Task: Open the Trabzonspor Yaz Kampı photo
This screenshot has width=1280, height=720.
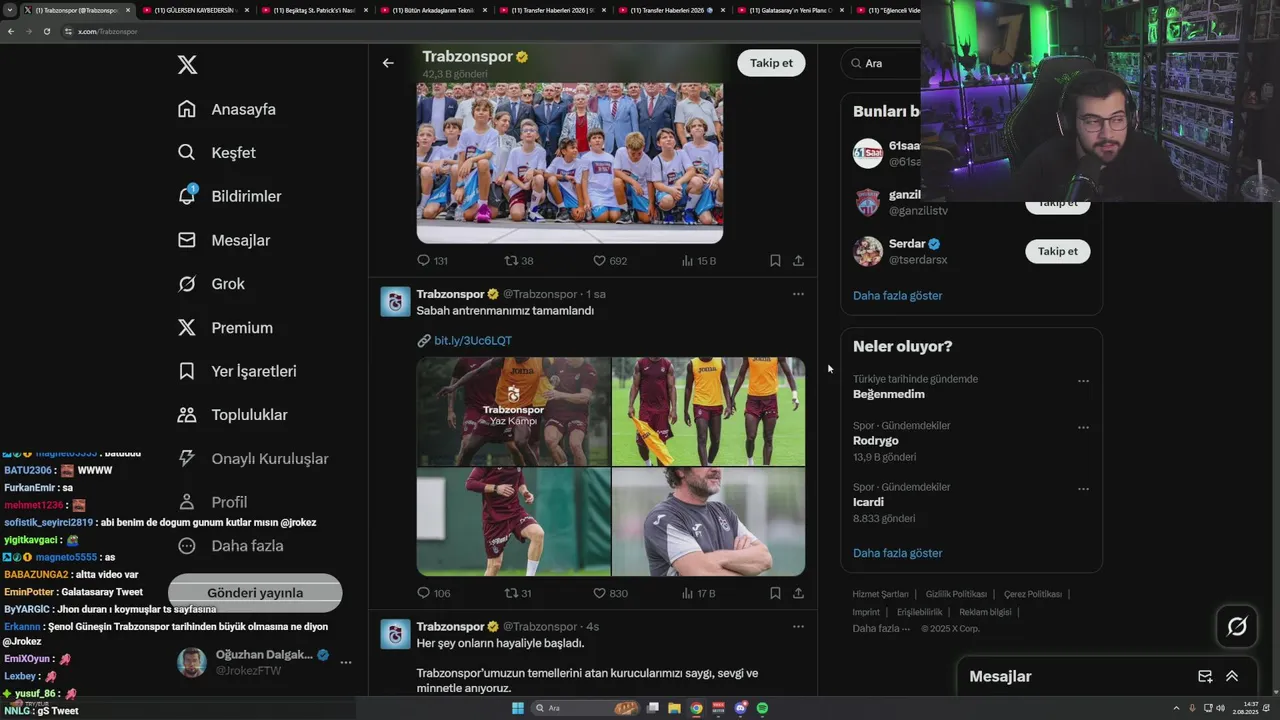Action: click(x=513, y=411)
